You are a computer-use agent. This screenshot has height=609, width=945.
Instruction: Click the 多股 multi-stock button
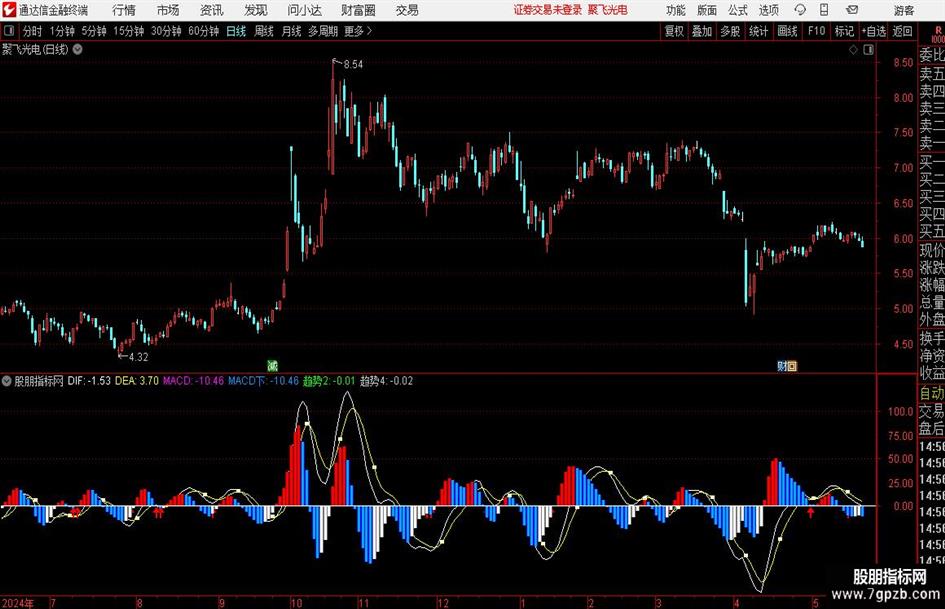[730, 31]
